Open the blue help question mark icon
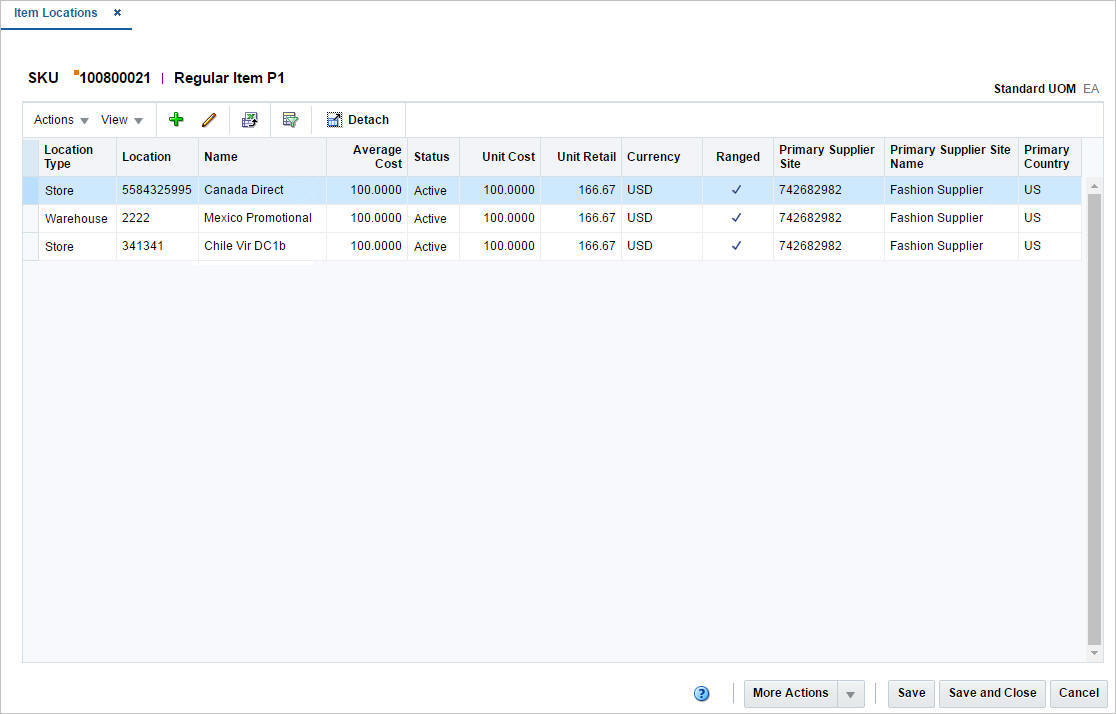The image size is (1116, 714). click(701, 693)
